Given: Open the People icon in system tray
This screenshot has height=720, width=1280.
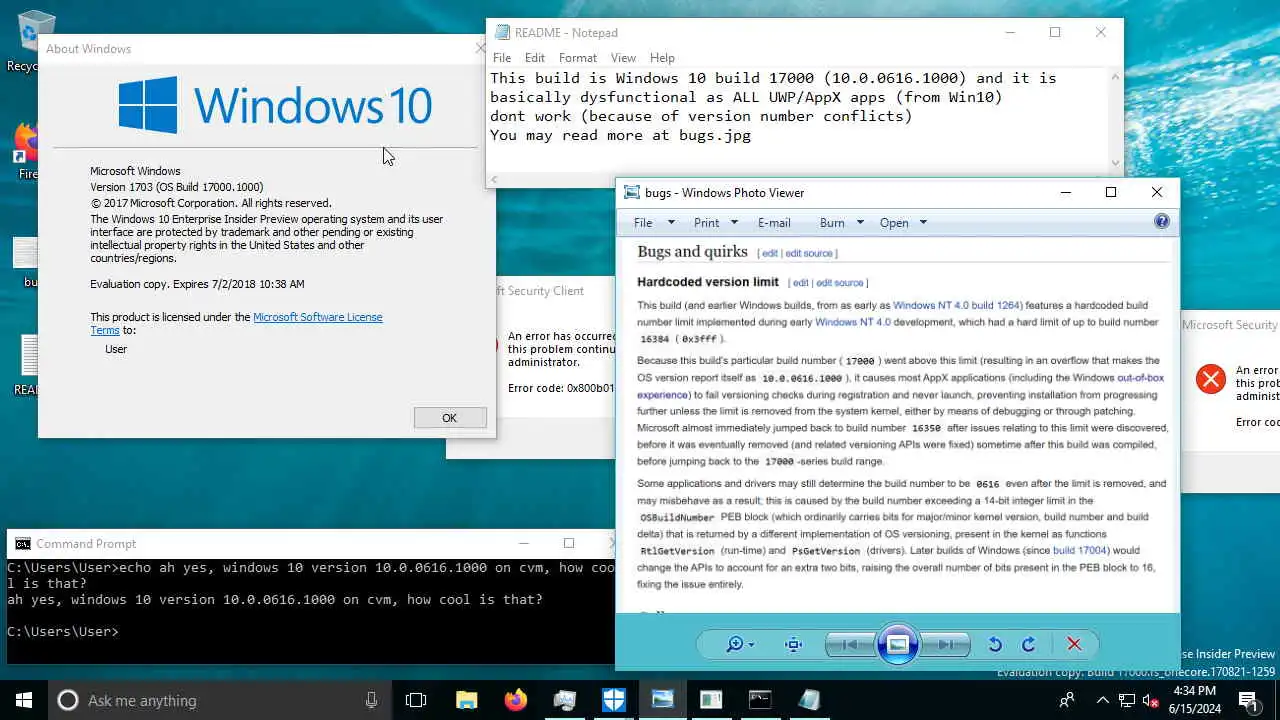Looking at the screenshot, I should (1068, 700).
